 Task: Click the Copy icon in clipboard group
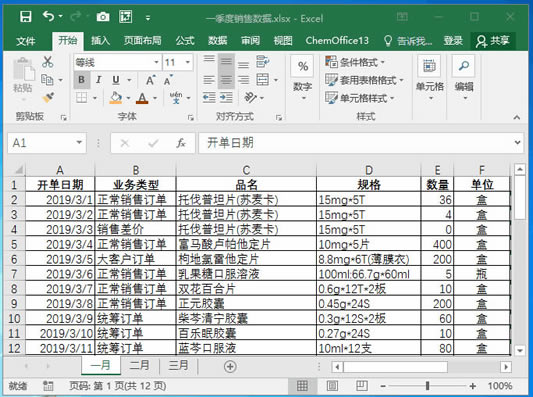(47, 80)
